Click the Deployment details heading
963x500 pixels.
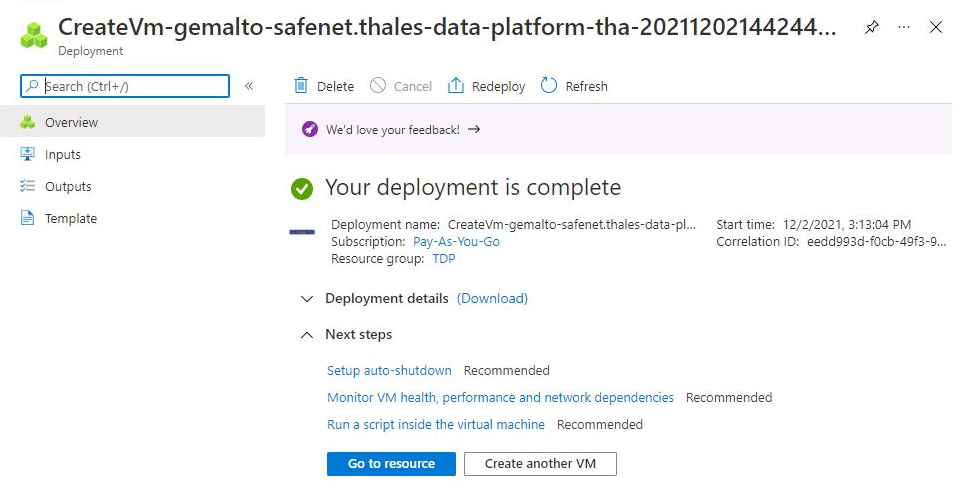click(x=387, y=299)
